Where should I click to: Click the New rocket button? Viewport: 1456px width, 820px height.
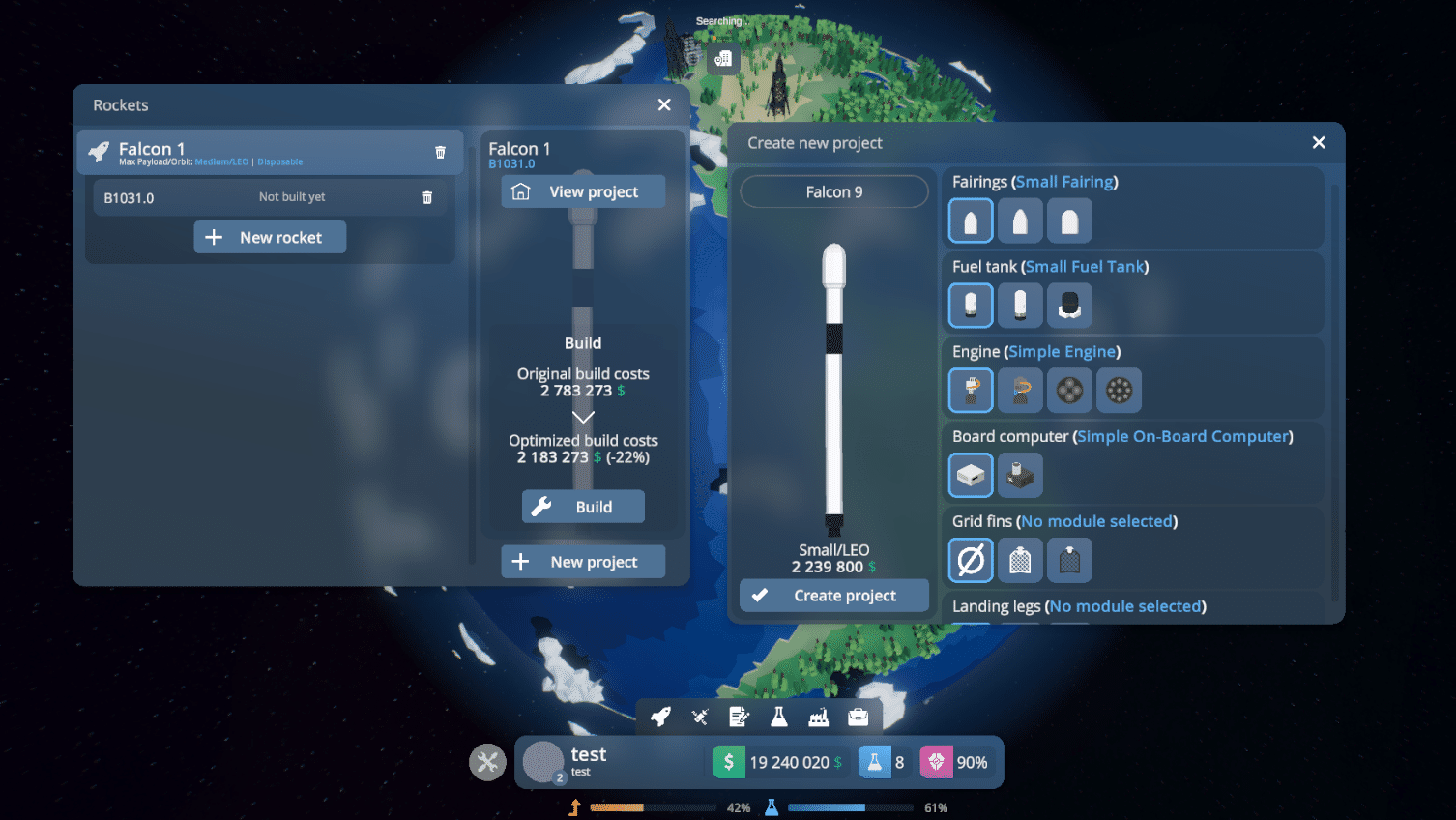270,237
